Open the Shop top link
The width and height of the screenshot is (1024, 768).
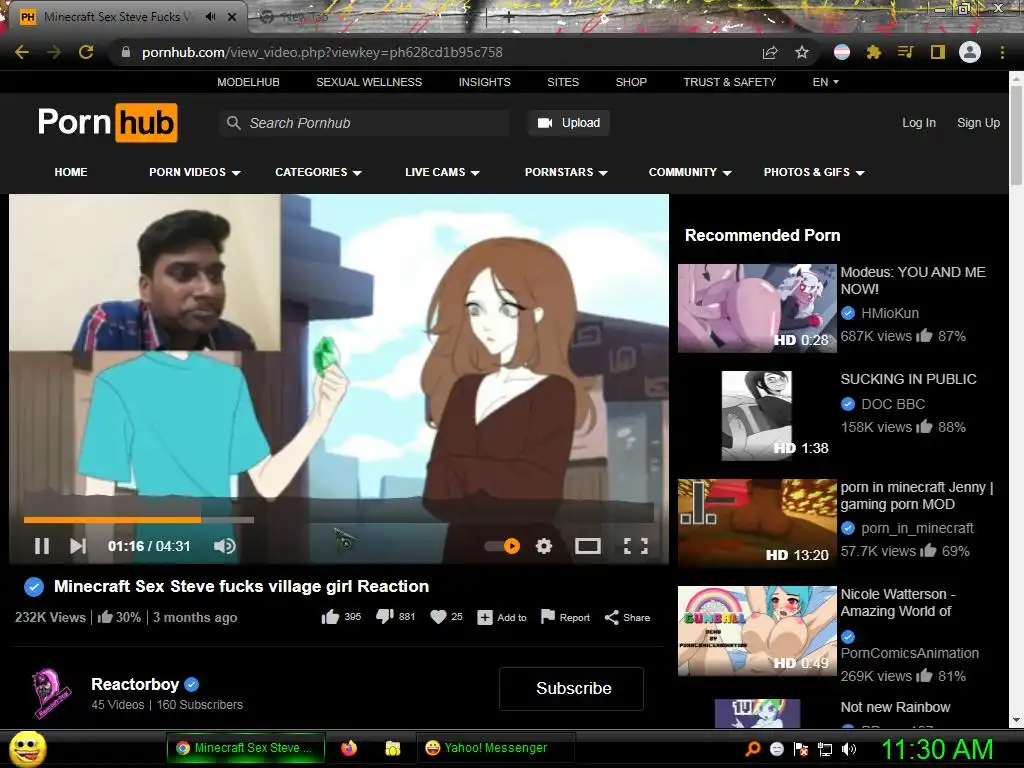pos(631,82)
